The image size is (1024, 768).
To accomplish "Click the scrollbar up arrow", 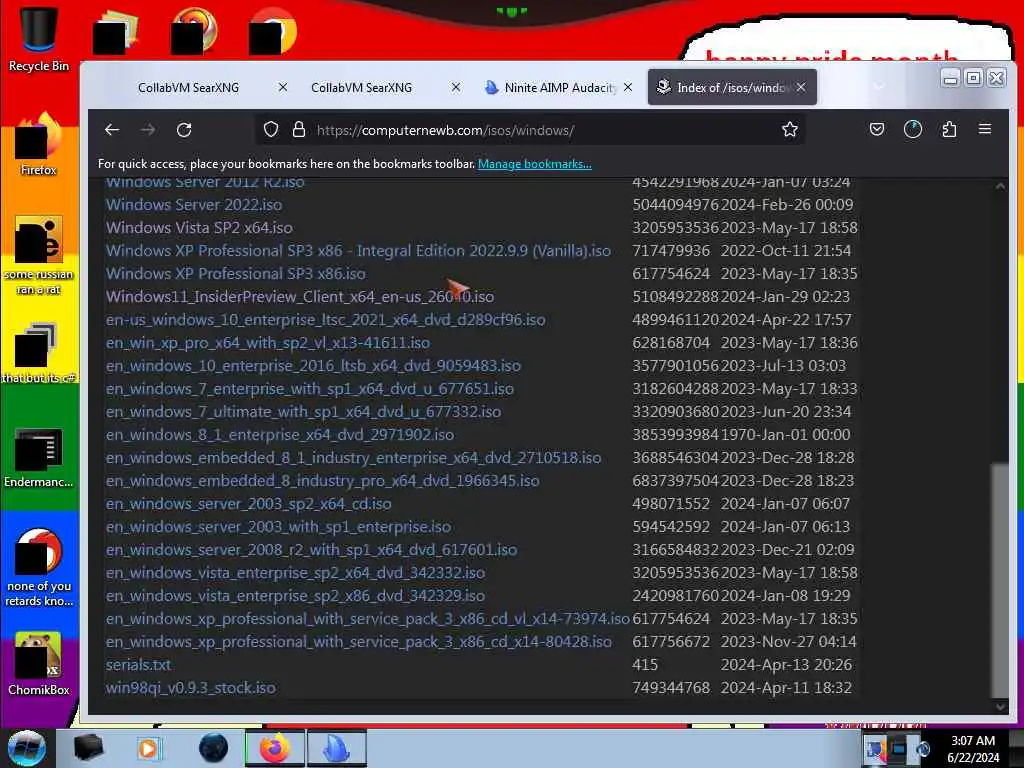I will (x=1000, y=185).
